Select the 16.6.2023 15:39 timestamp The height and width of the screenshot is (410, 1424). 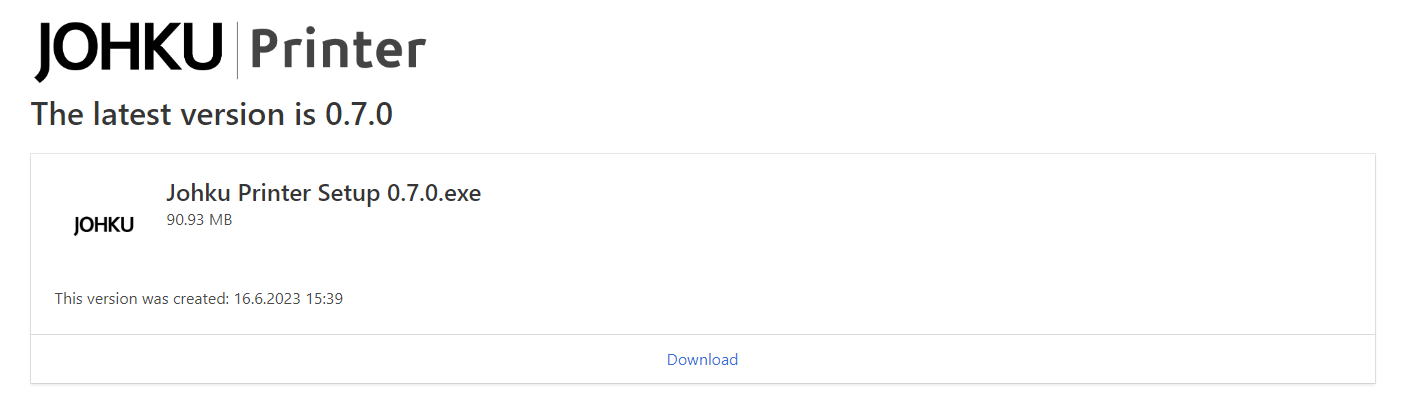289,298
